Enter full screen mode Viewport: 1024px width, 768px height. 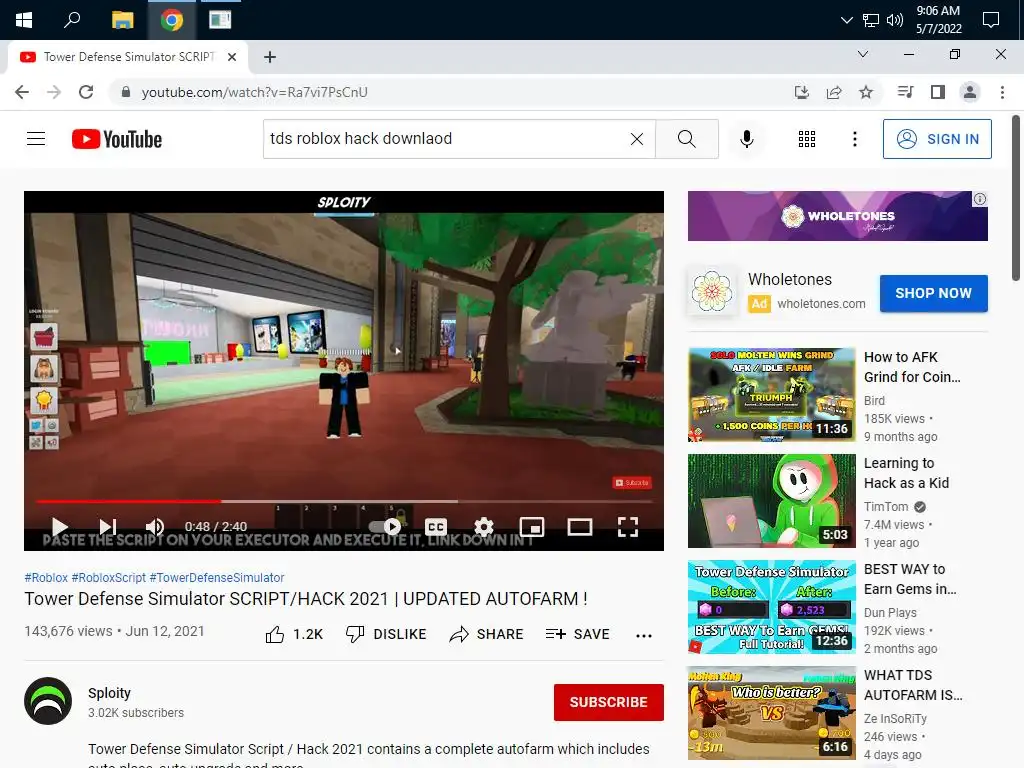tap(628, 527)
